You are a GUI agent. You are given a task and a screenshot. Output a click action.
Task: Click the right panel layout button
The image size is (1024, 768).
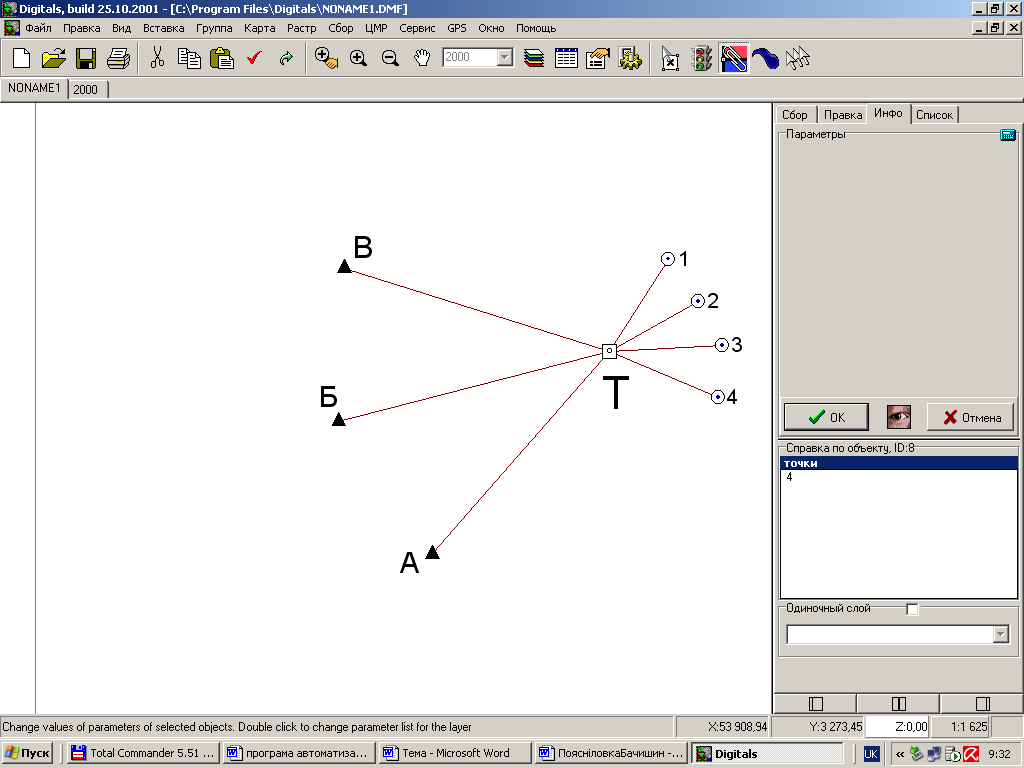pyautogui.click(x=982, y=703)
